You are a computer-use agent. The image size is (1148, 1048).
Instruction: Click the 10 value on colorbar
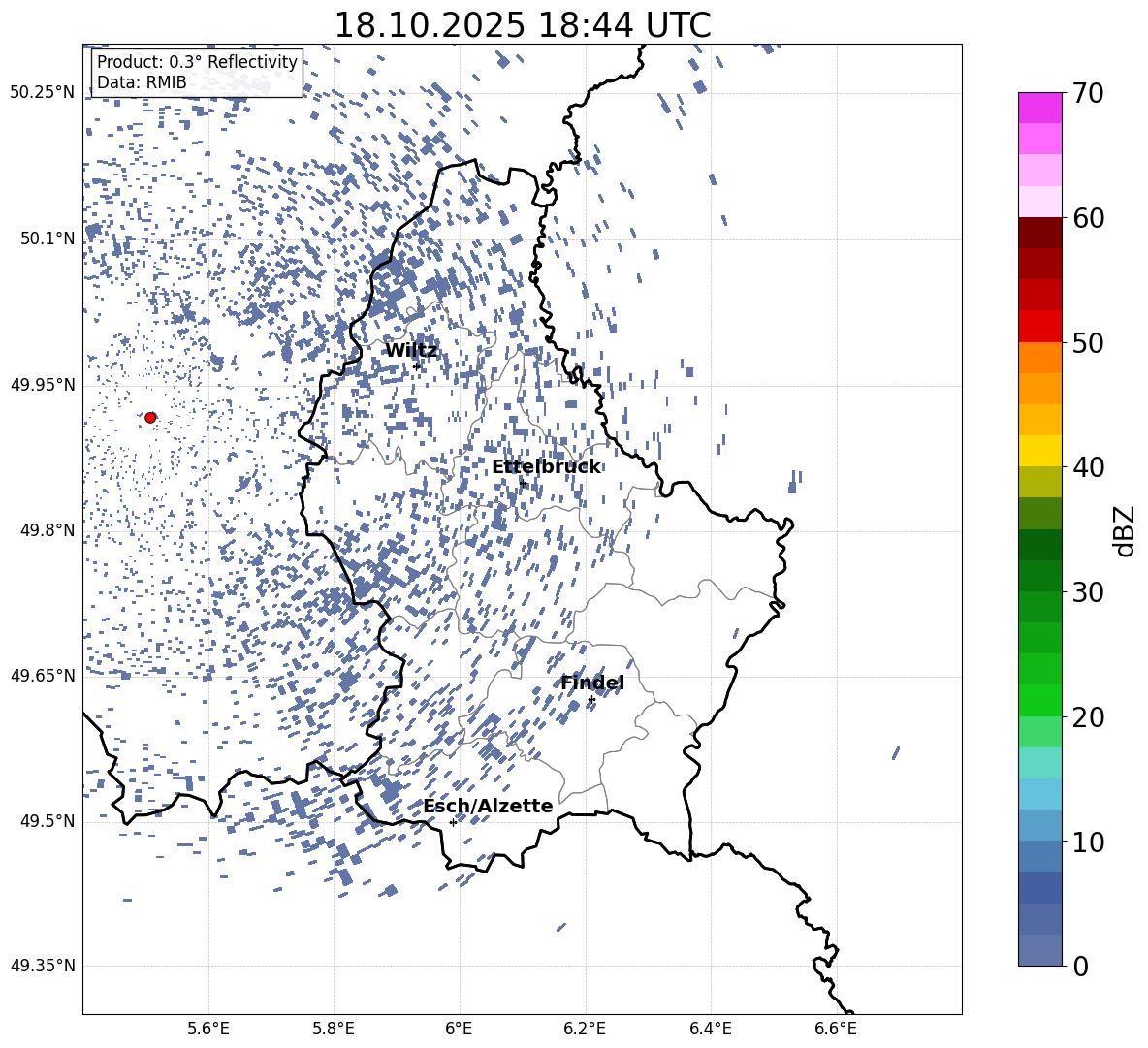point(1088,842)
